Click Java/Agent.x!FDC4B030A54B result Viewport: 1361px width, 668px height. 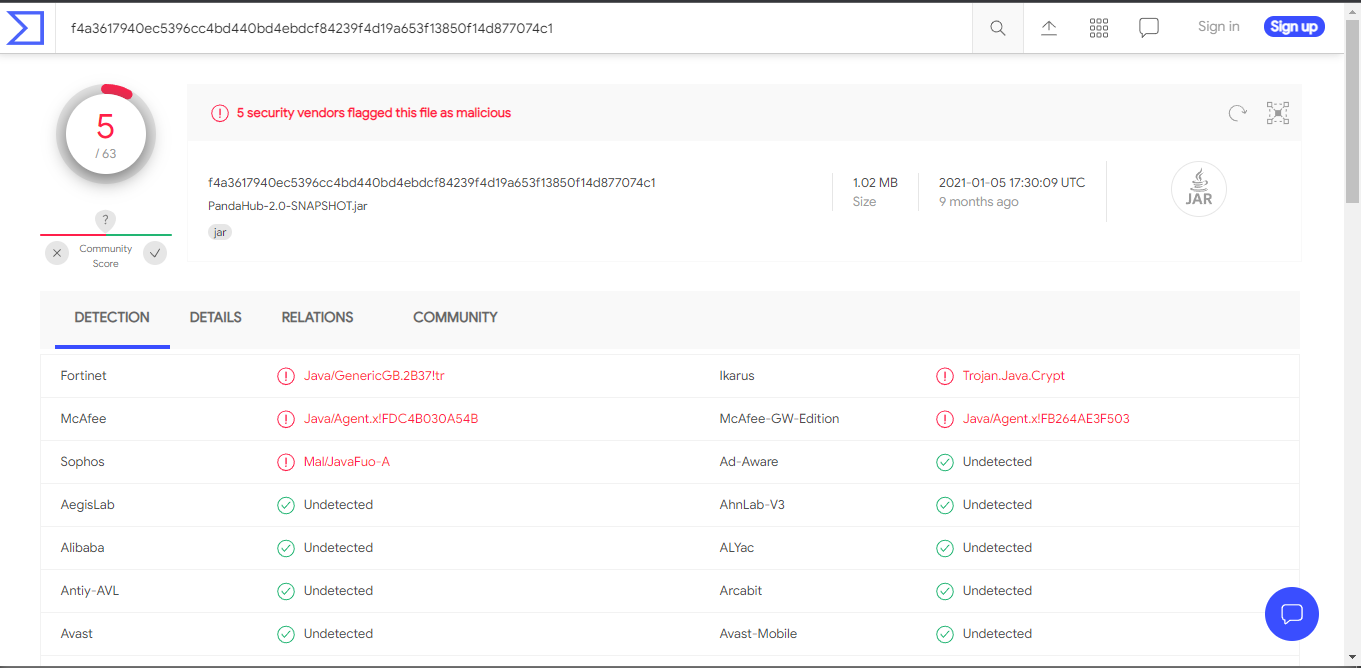[x=391, y=419]
